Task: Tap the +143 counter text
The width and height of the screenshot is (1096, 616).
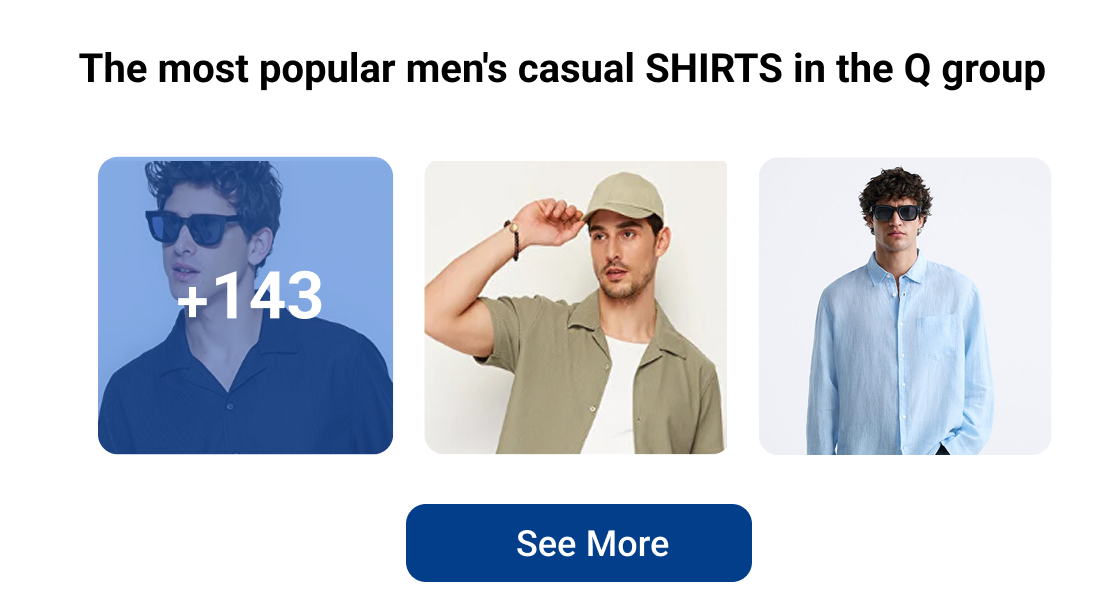Action: click(x=250, y=296)
